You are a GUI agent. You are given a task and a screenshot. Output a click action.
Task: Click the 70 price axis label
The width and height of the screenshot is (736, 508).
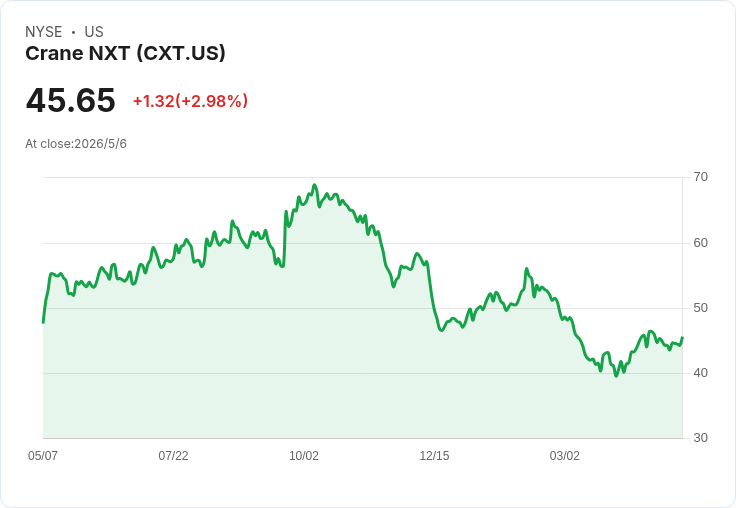(700, 177)
